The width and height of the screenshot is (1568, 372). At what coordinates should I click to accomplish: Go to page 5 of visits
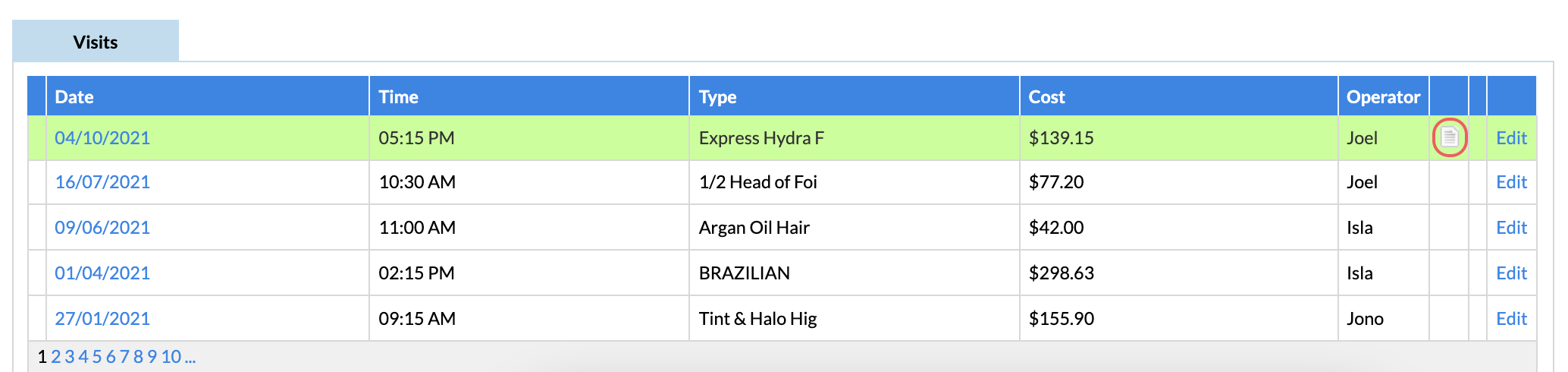pyautogui.click(x=97, y=357)
